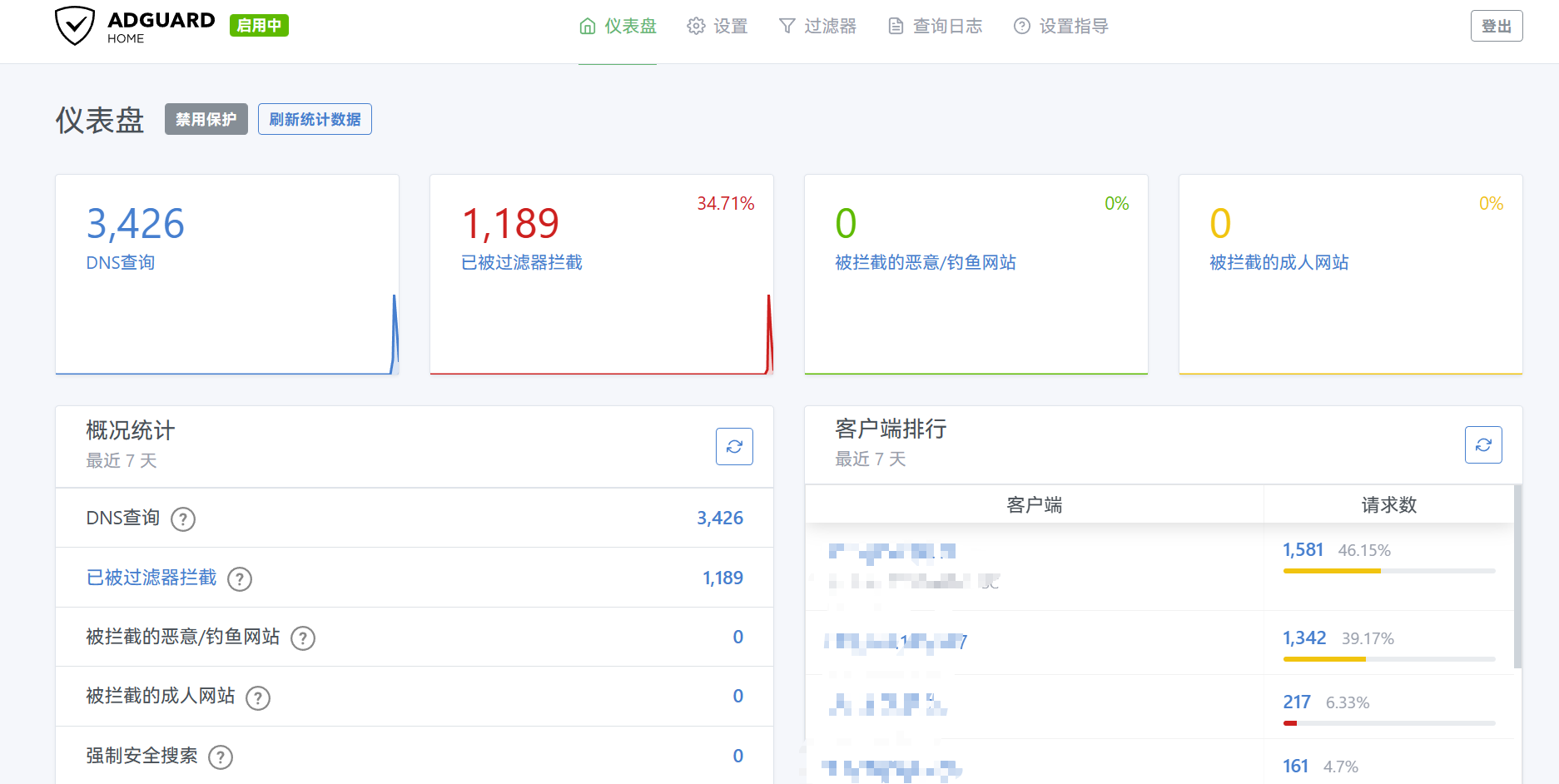Click the 3,426 value in DNS查询 row

point(720,518)
